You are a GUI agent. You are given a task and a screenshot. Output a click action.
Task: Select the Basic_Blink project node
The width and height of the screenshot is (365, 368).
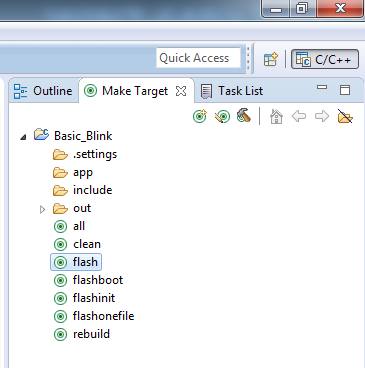[x=73, y=136]
